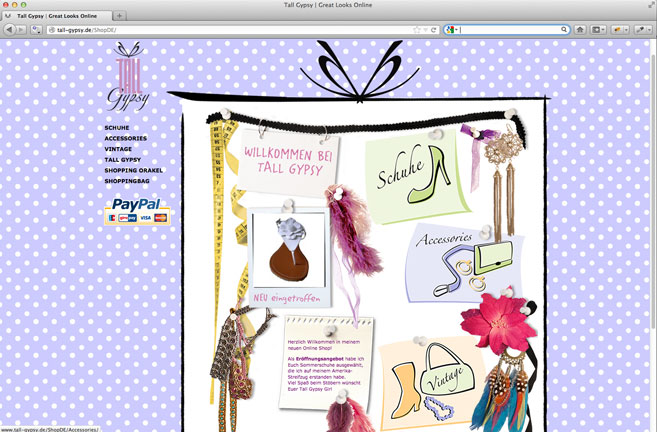Close the window with the red button
657x432 pixels.
point(6,5)
